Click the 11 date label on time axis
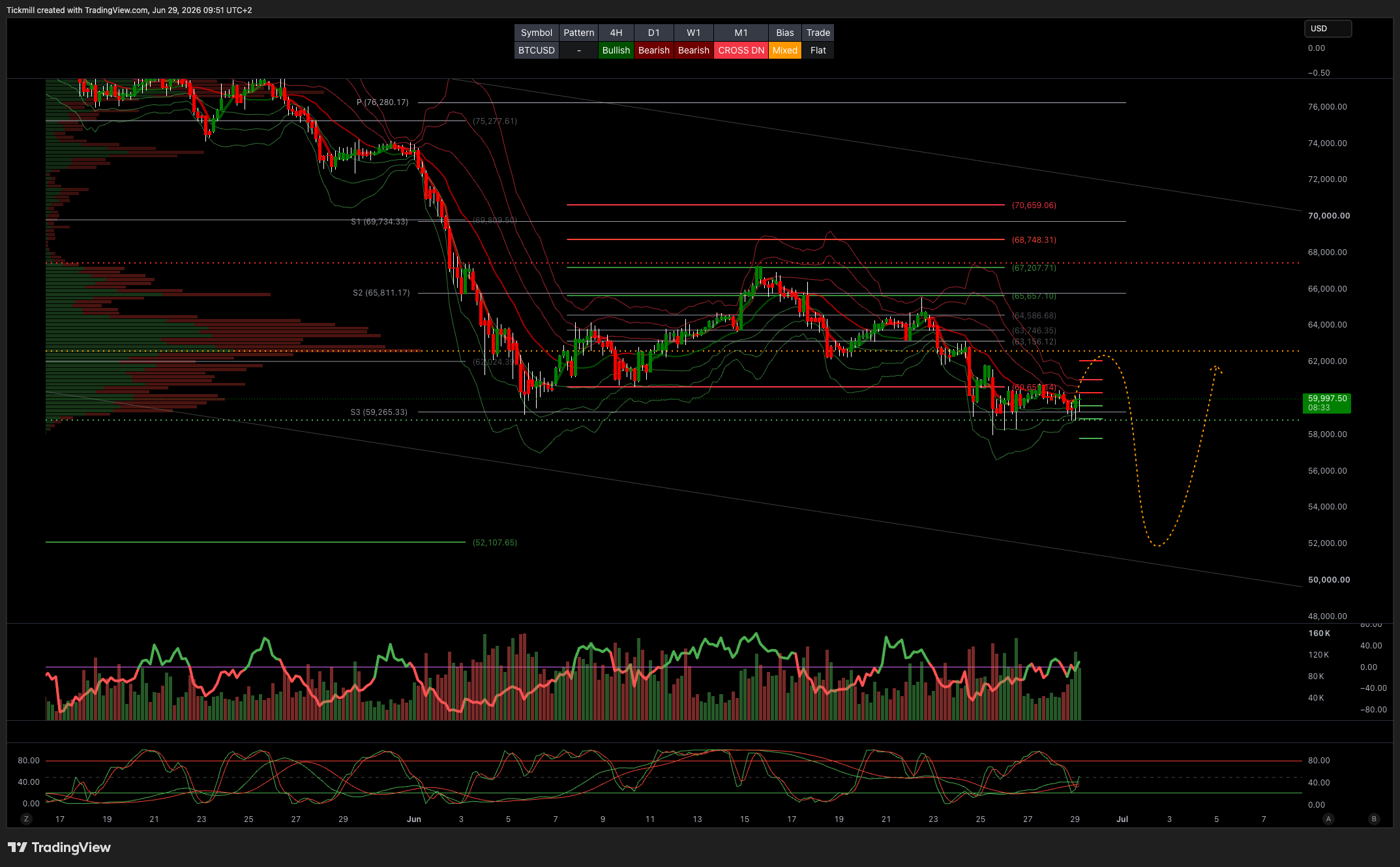The width and height of the screenshot is (1400, 867). pos(650,819)
